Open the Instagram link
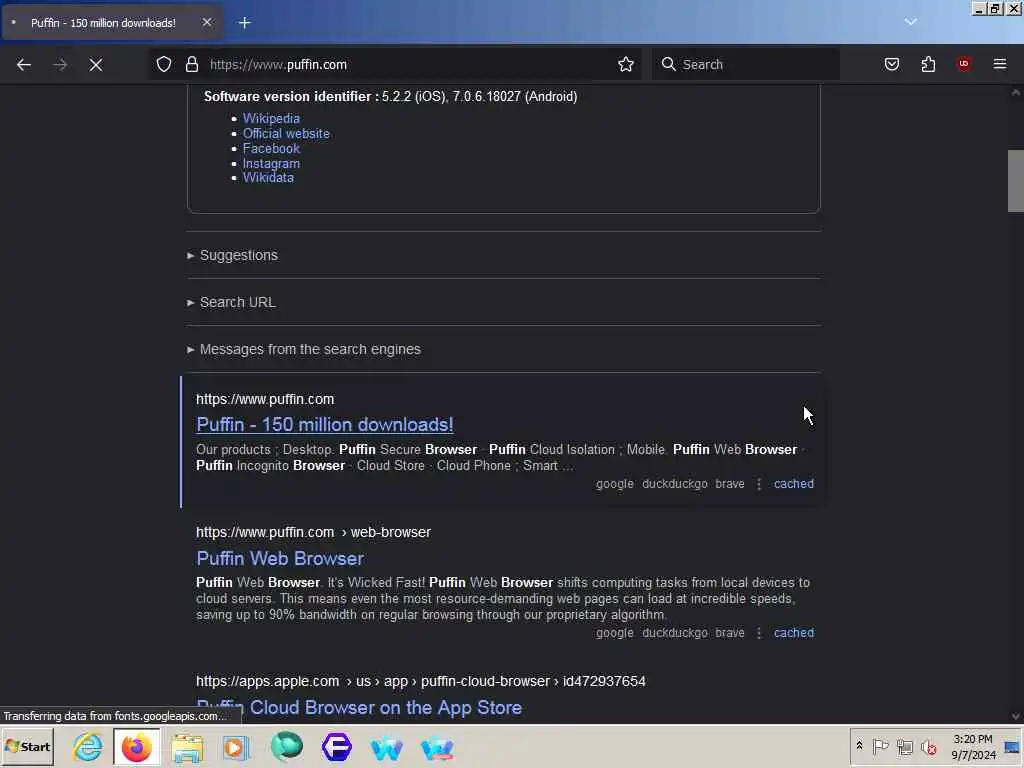 pyautogui.click(x=271, y=163)
